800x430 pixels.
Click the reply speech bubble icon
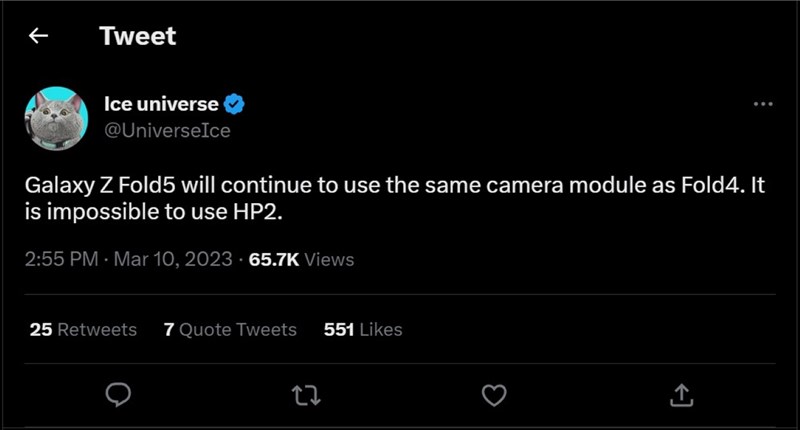(118, 396)
